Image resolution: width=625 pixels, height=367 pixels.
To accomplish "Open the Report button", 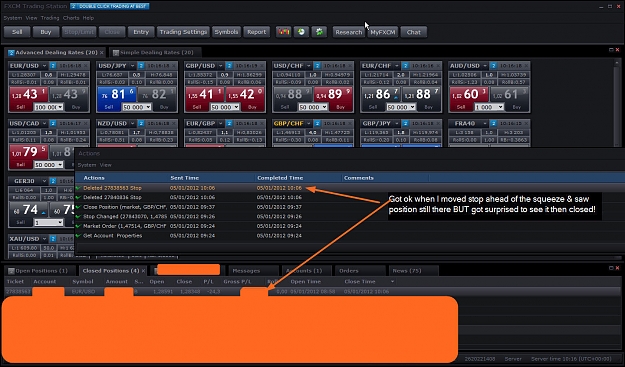I will (256, 32).
